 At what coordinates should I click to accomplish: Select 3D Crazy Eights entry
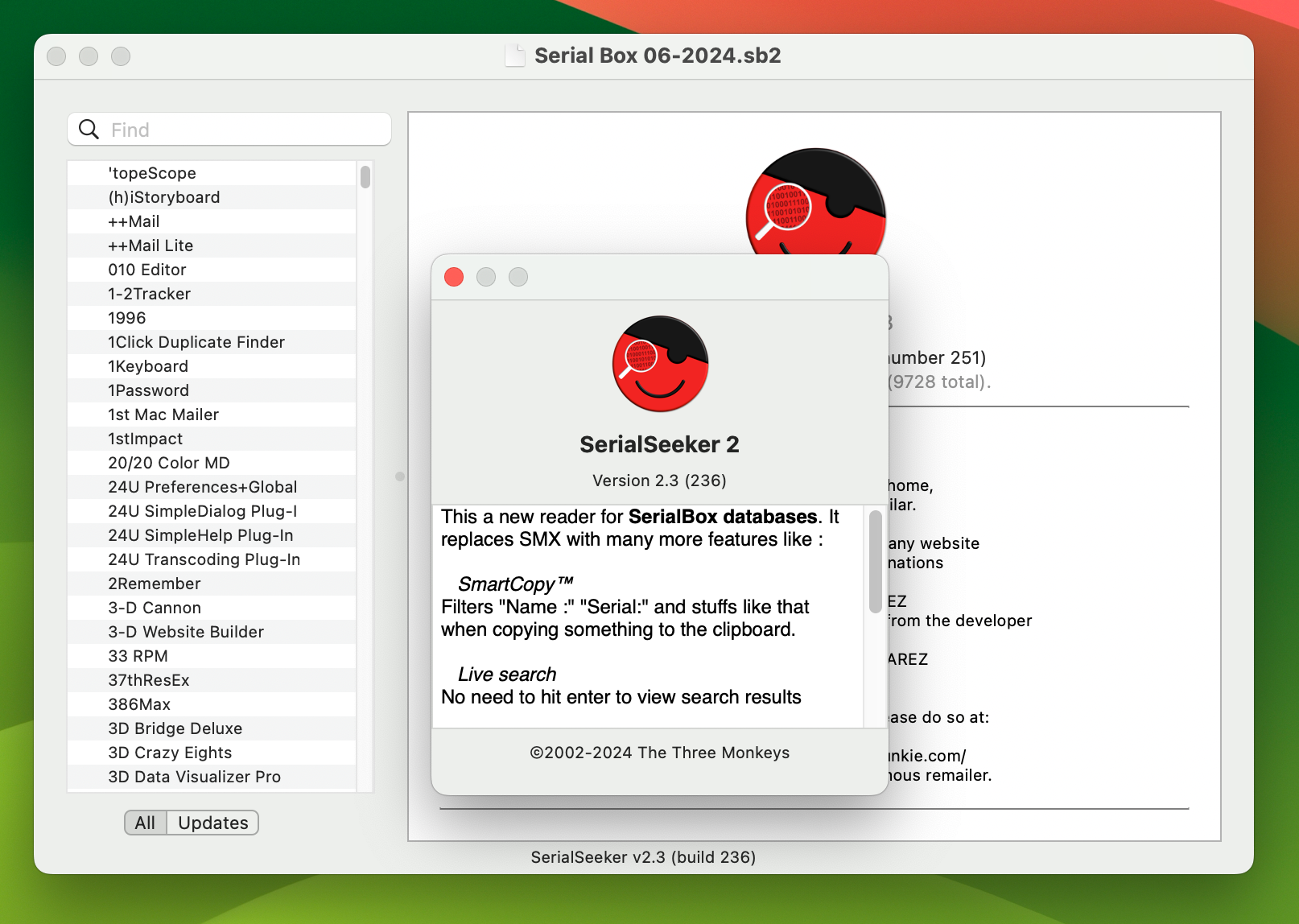tap(212, 753)
